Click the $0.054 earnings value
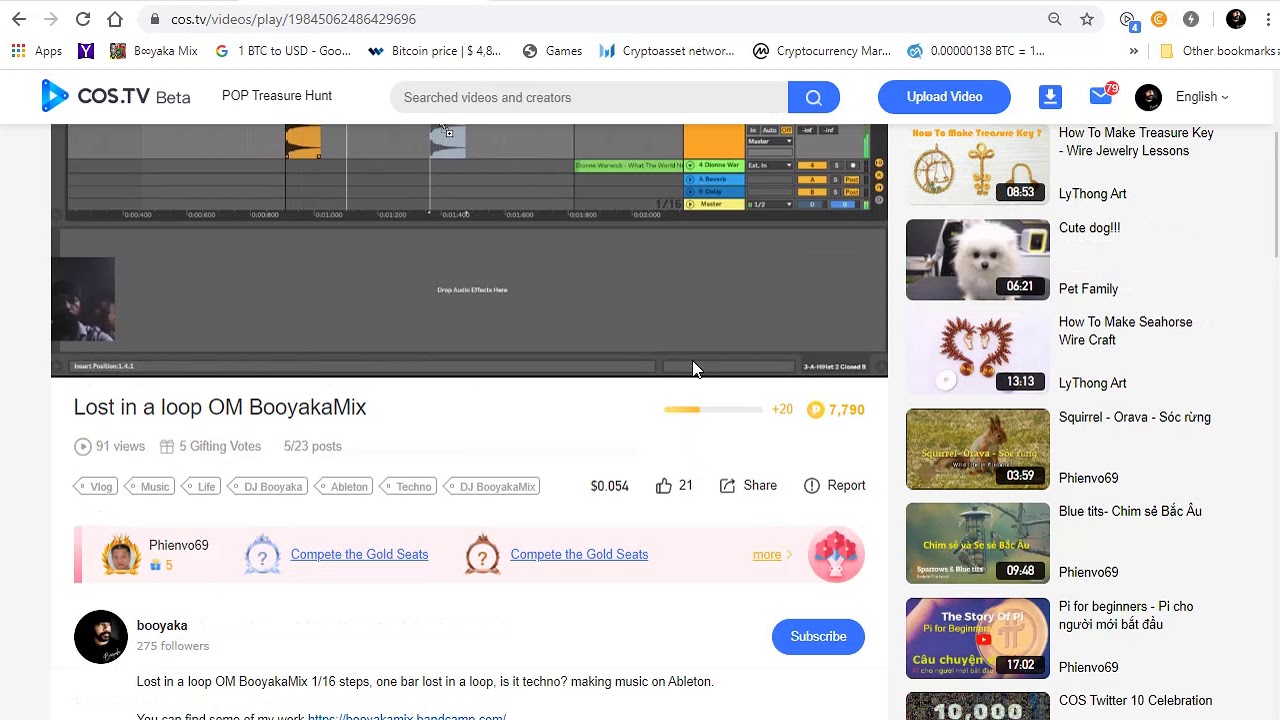Screen dimensions: 1280x720 tap(609, 486)
